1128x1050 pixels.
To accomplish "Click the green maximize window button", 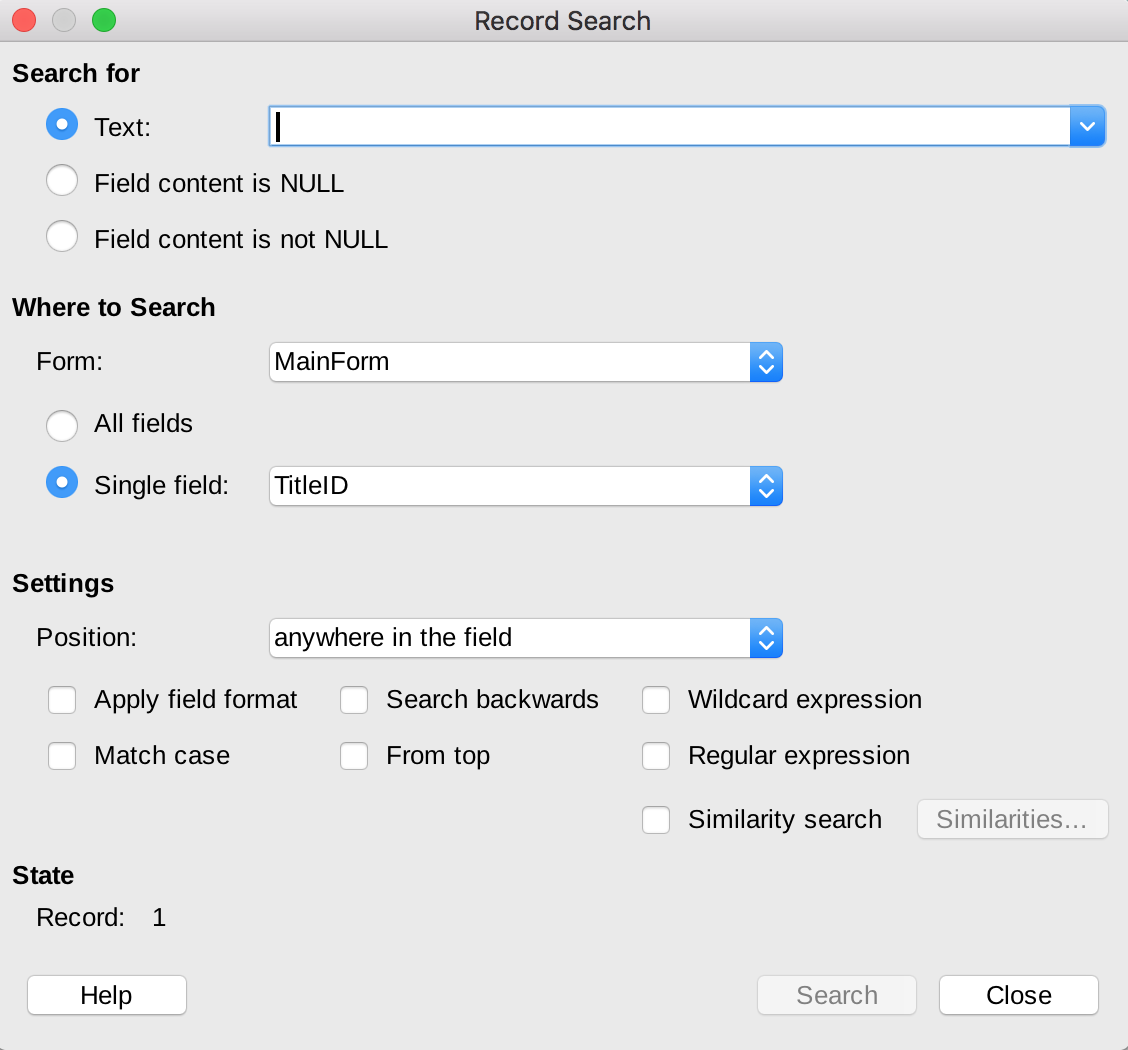I will (103, 20).
